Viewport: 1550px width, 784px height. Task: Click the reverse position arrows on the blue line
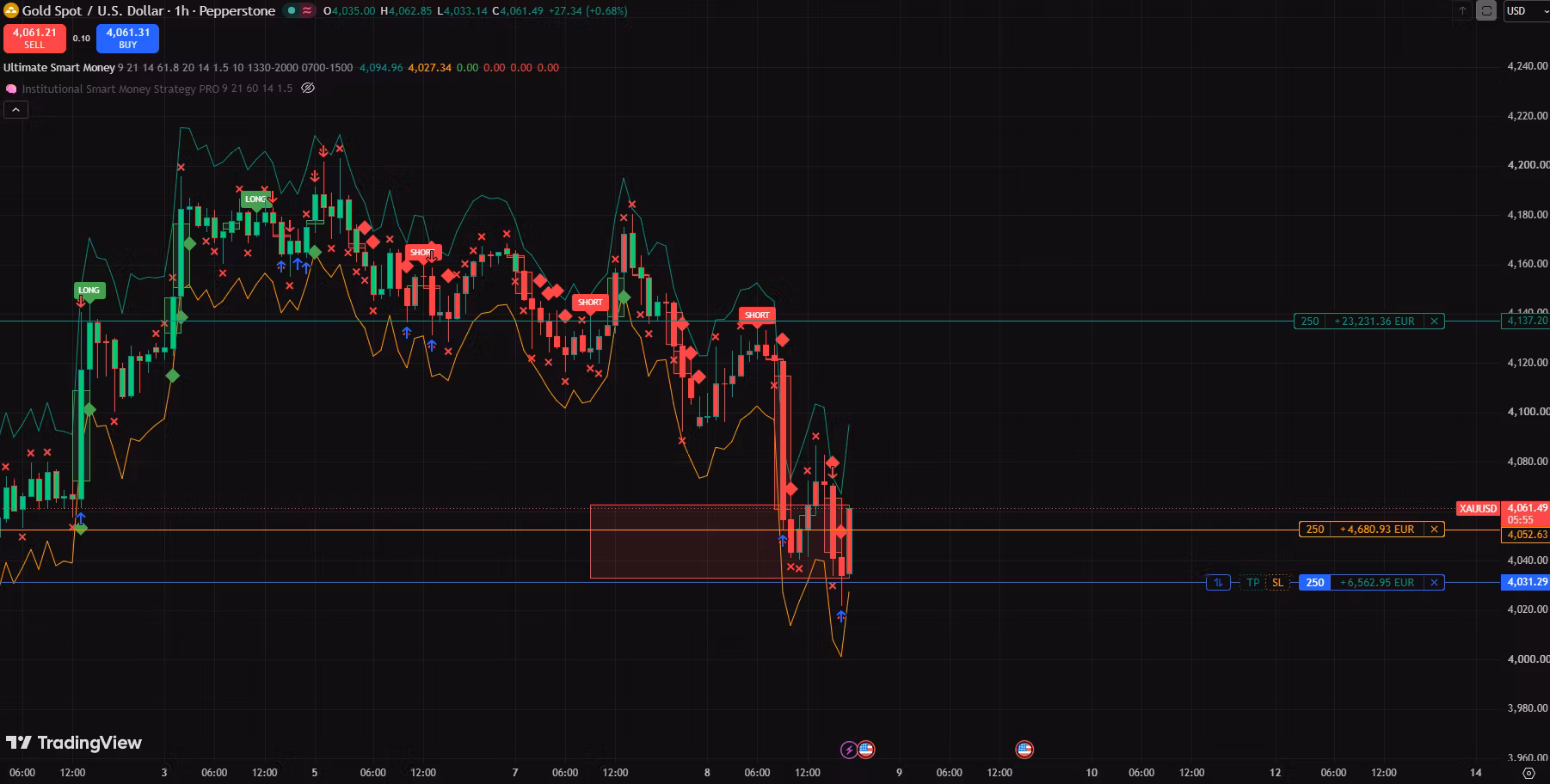coord(1218,583)
